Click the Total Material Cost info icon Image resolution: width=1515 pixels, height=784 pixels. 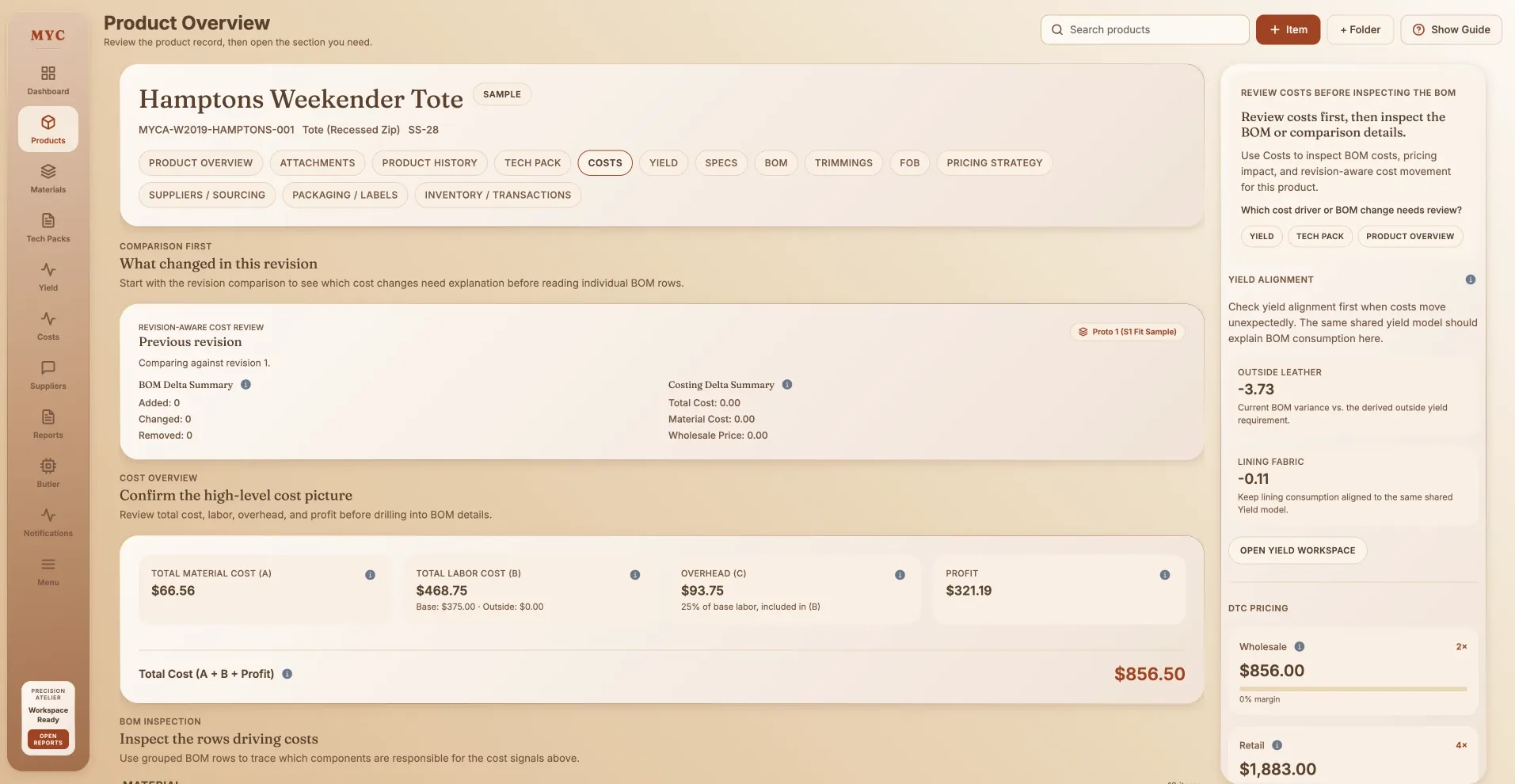[x=370, y=575]
